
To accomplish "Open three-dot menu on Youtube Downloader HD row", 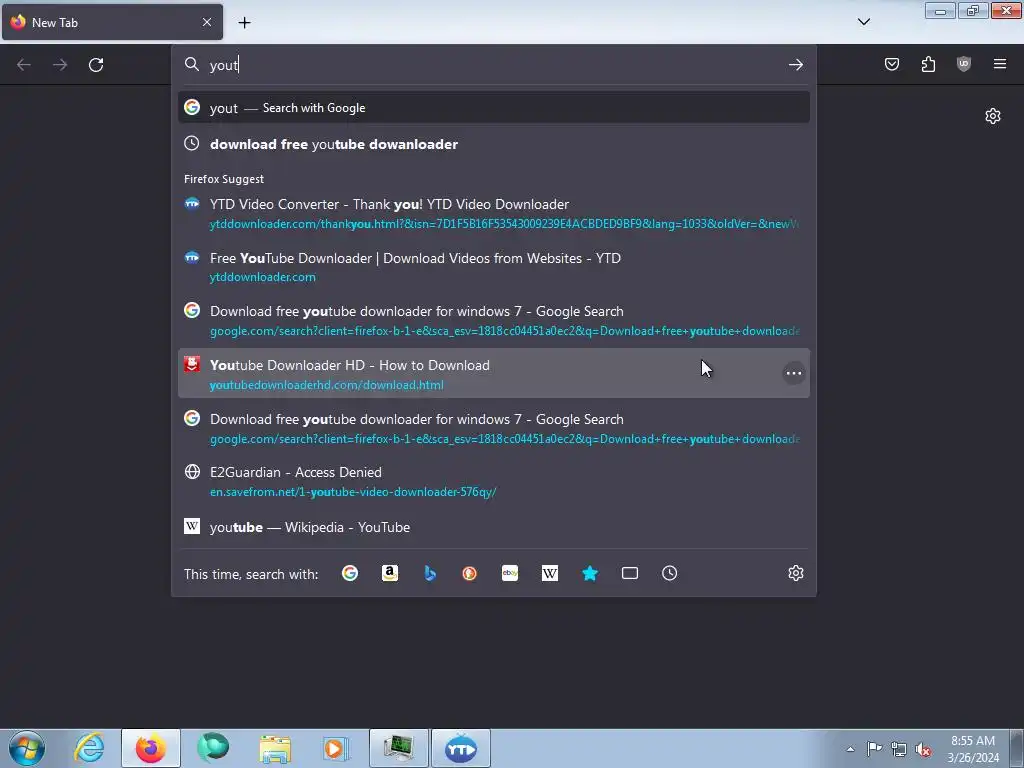I will click(x=793, y=373).
